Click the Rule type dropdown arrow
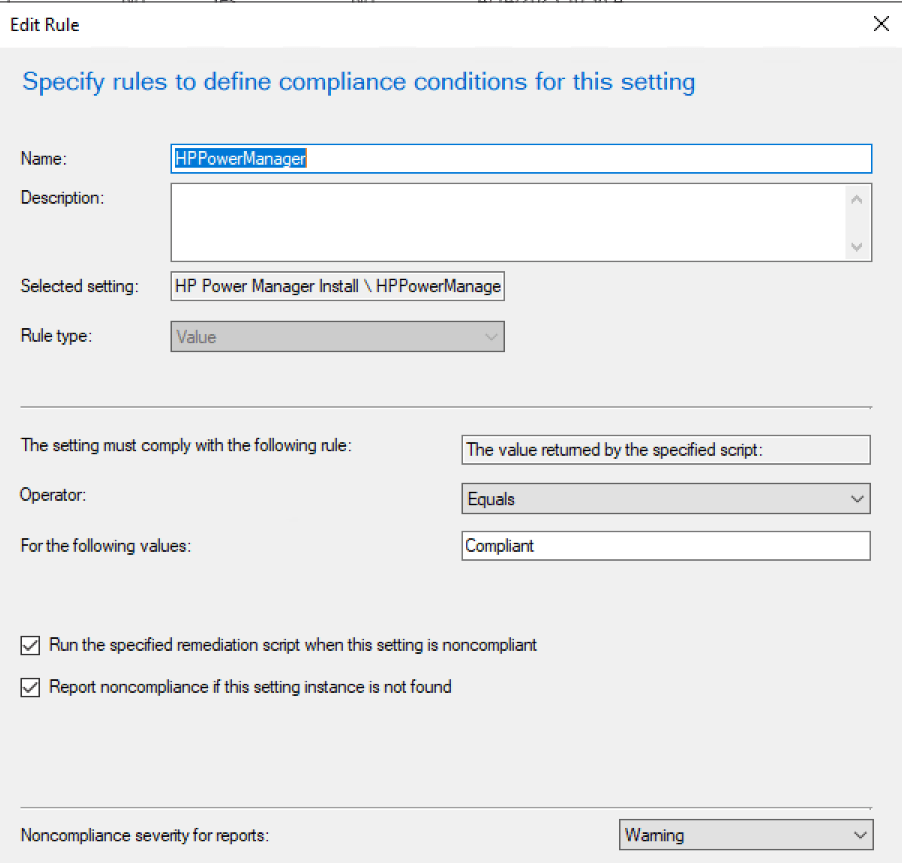 491,336
